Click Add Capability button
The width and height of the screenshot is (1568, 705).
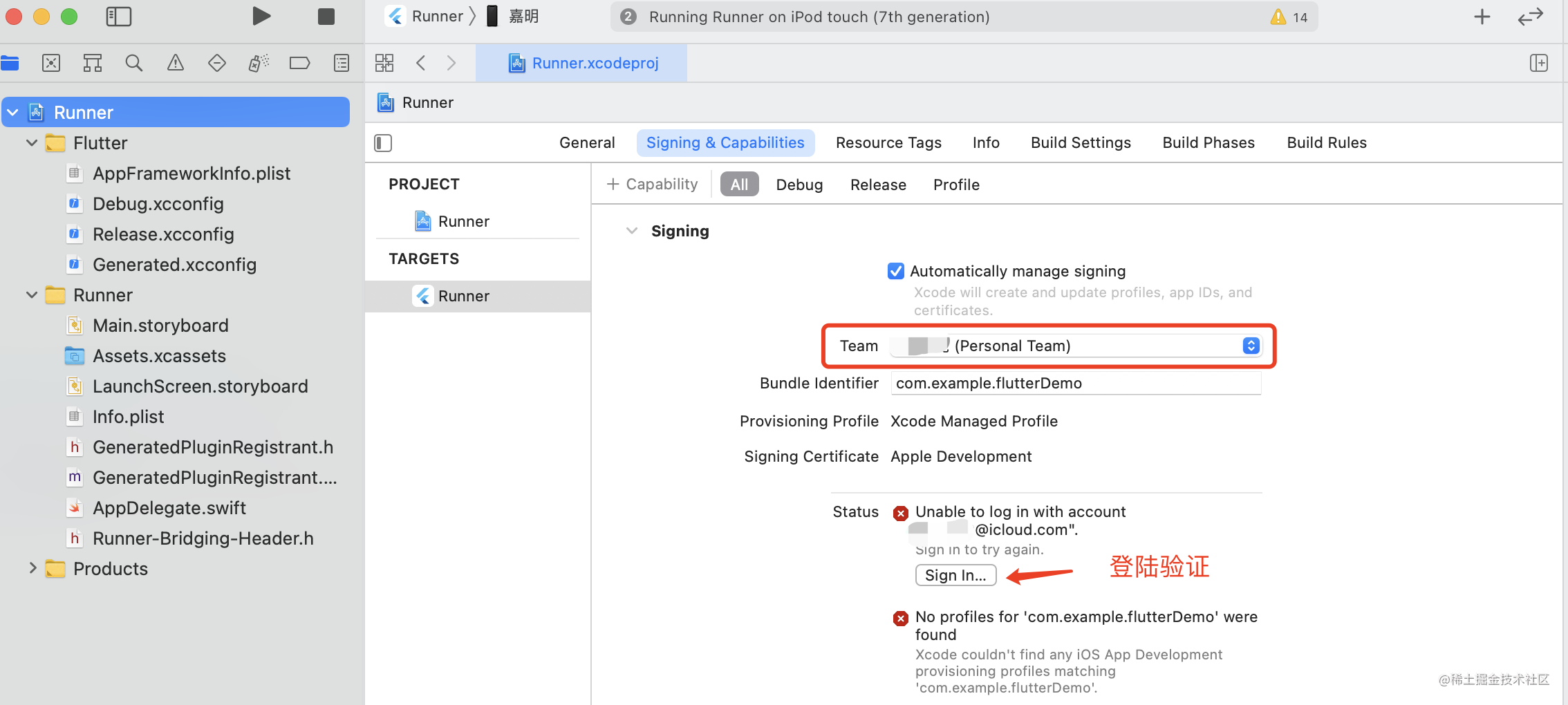click(651, 184)
